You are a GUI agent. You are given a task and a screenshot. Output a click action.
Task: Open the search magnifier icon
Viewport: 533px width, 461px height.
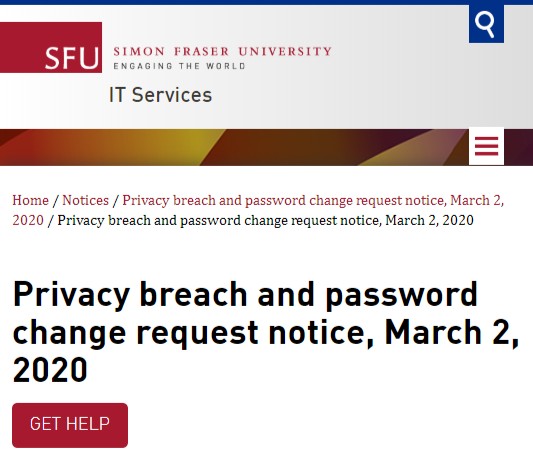(x=486, y=24)
